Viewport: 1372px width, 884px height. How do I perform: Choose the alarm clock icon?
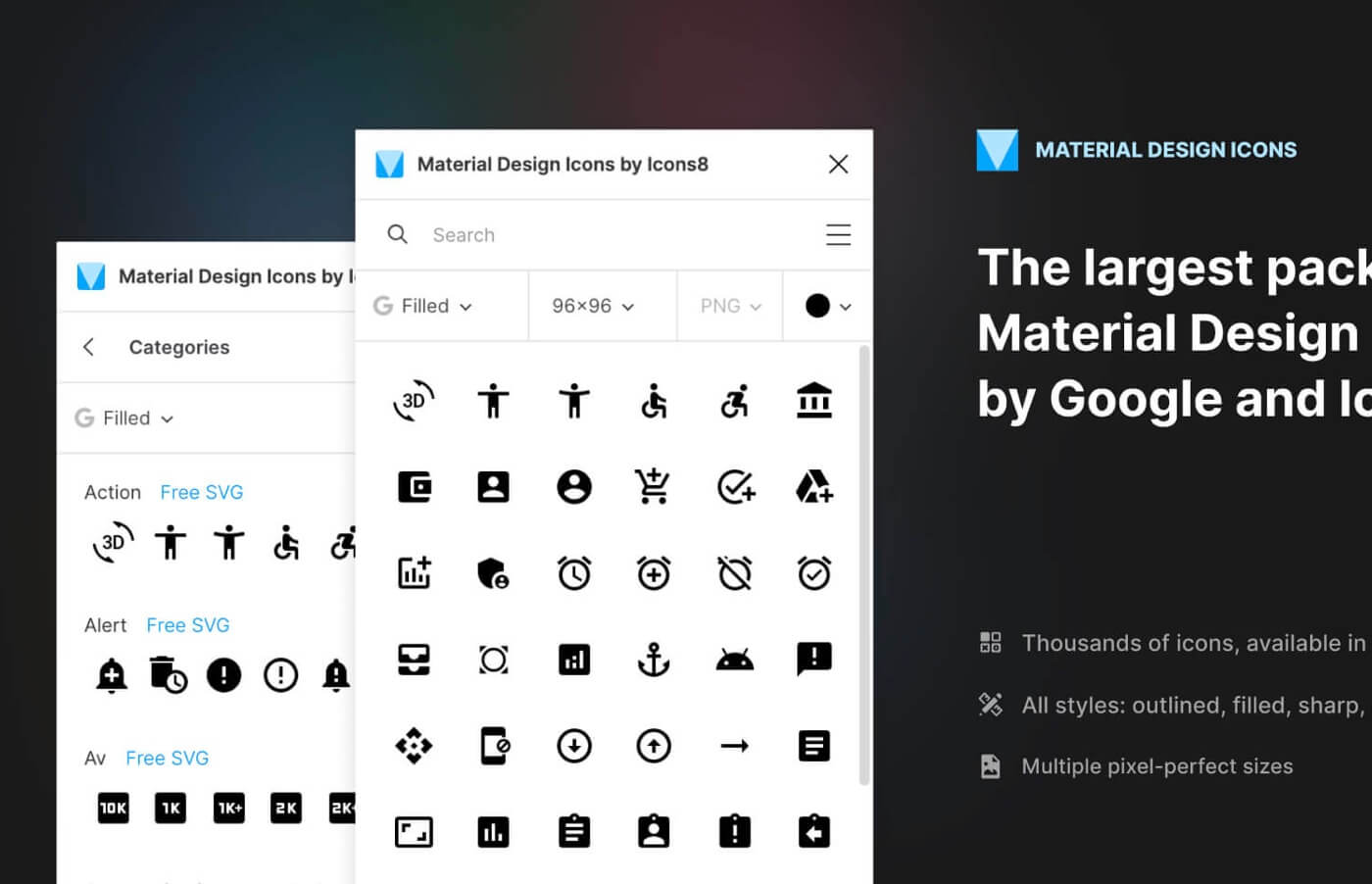tap(574, 573)
